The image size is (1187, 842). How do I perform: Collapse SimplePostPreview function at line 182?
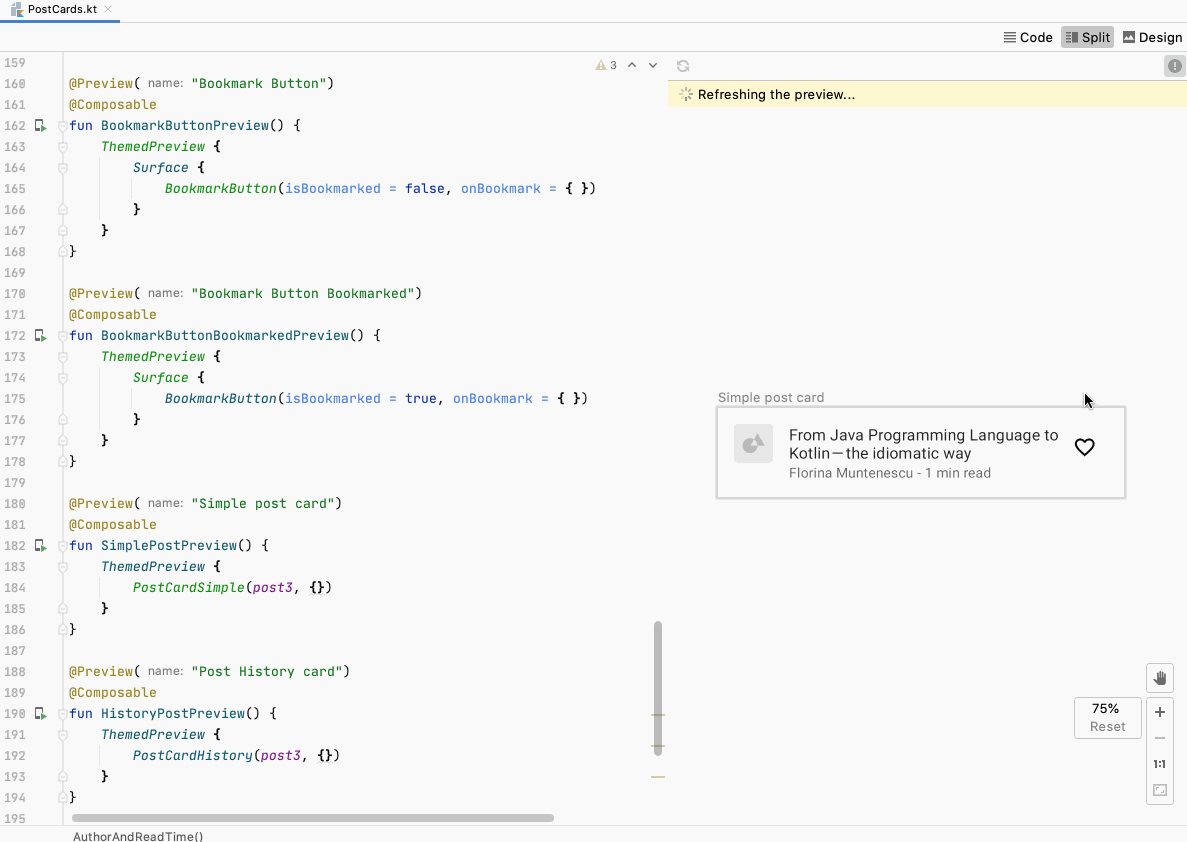63,546
